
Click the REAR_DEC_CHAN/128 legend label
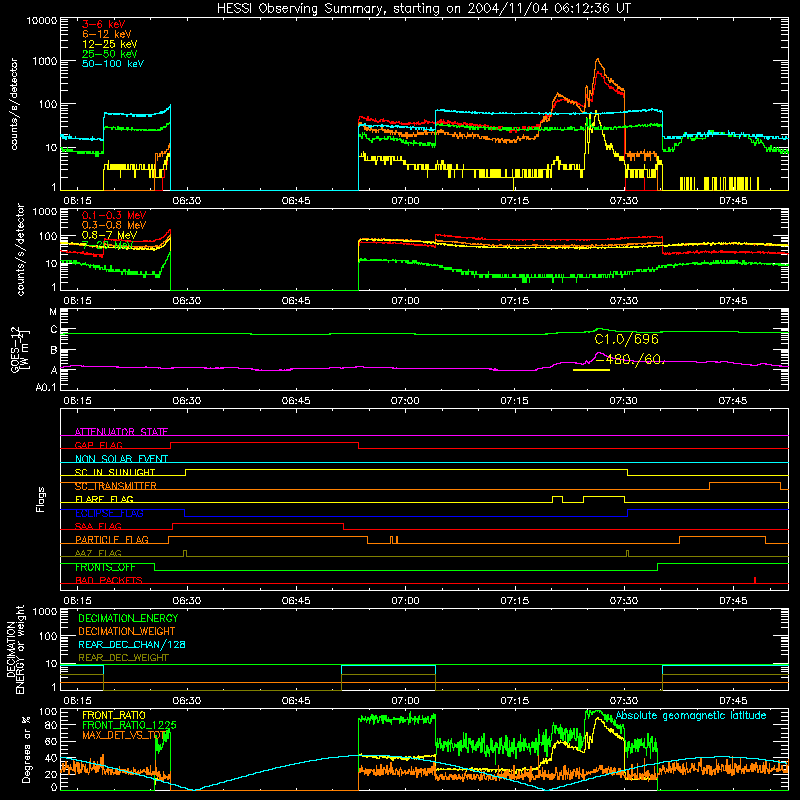[132, 644]
